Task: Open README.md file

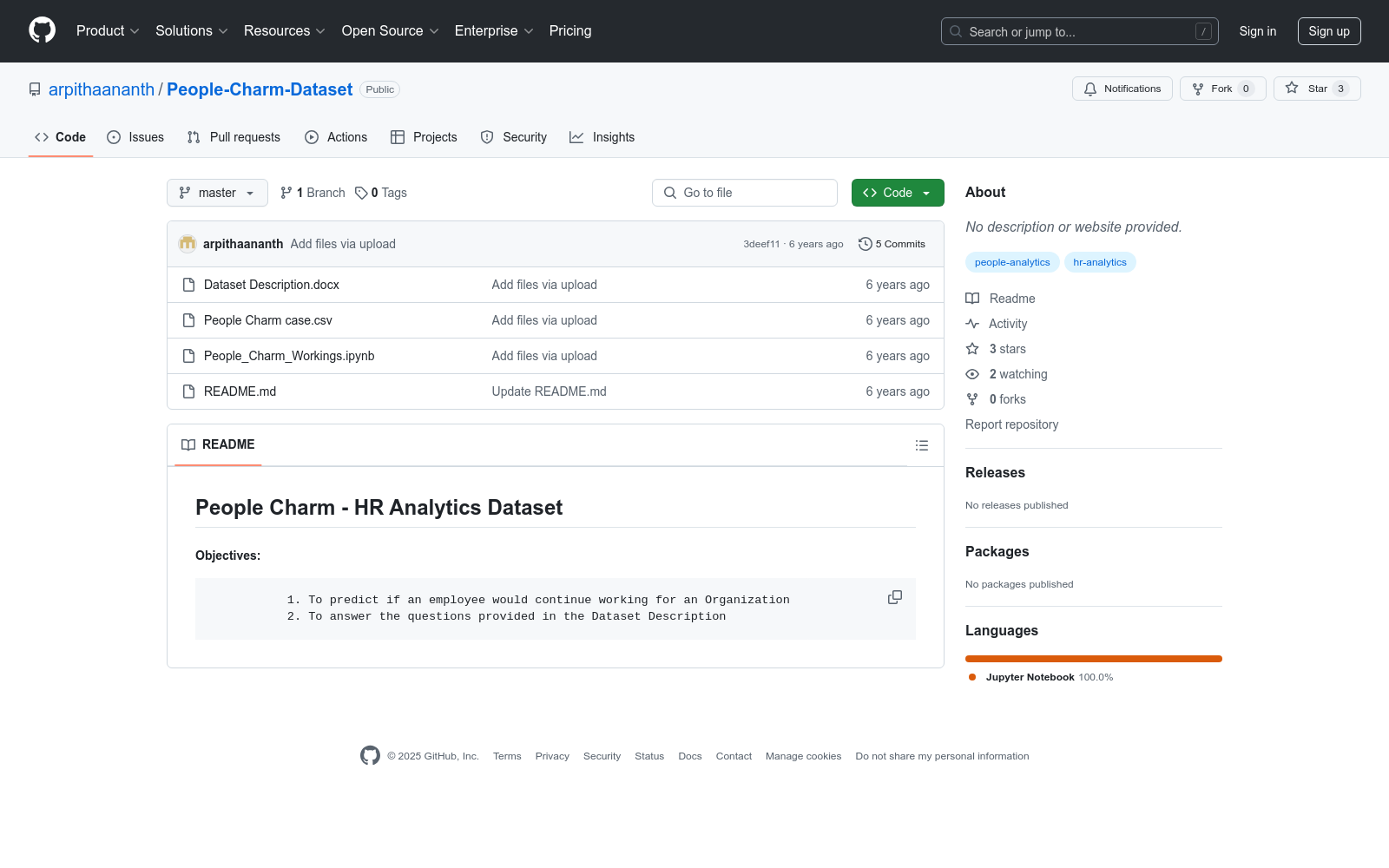Action: pyautogui.click(x=240, y=391)
